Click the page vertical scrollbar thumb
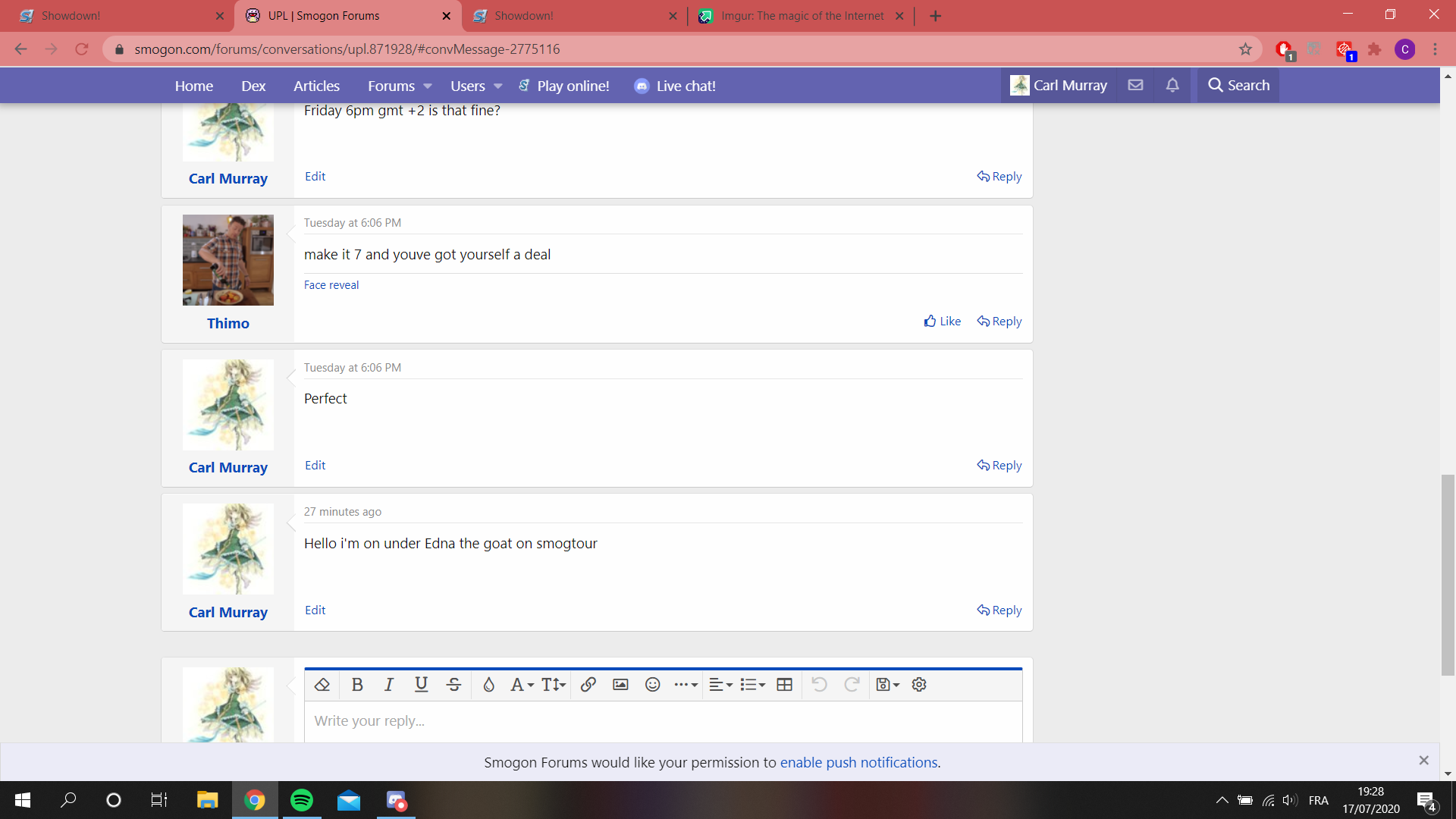The height and width of the screenshot is (819, 1456). [x=1448, y=575]
